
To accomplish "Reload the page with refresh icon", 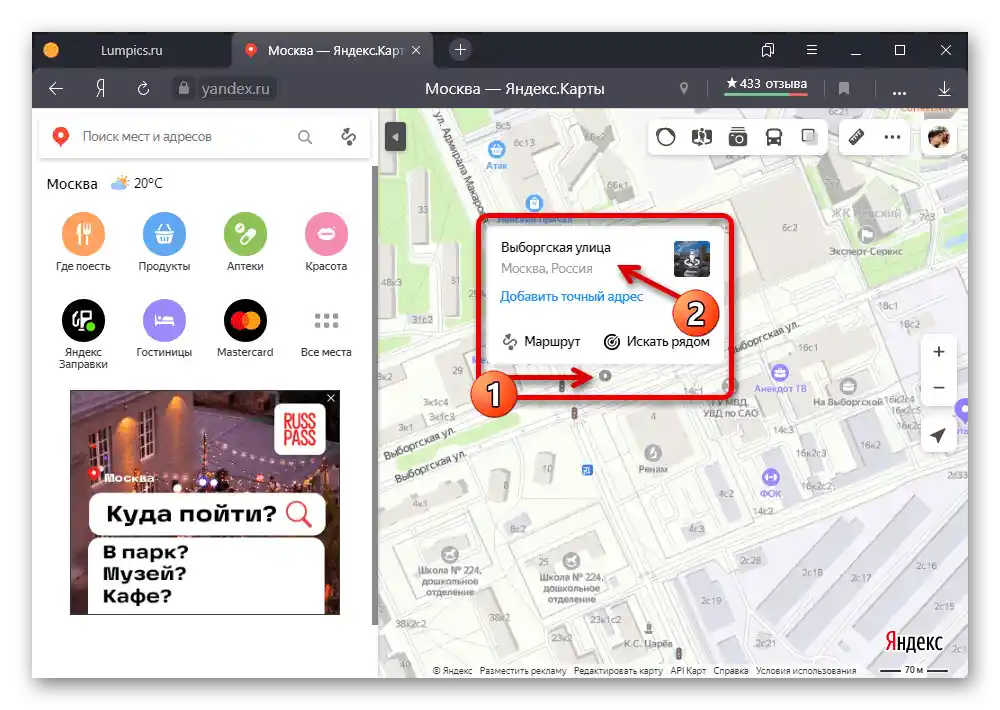I will tap(143, 89).
